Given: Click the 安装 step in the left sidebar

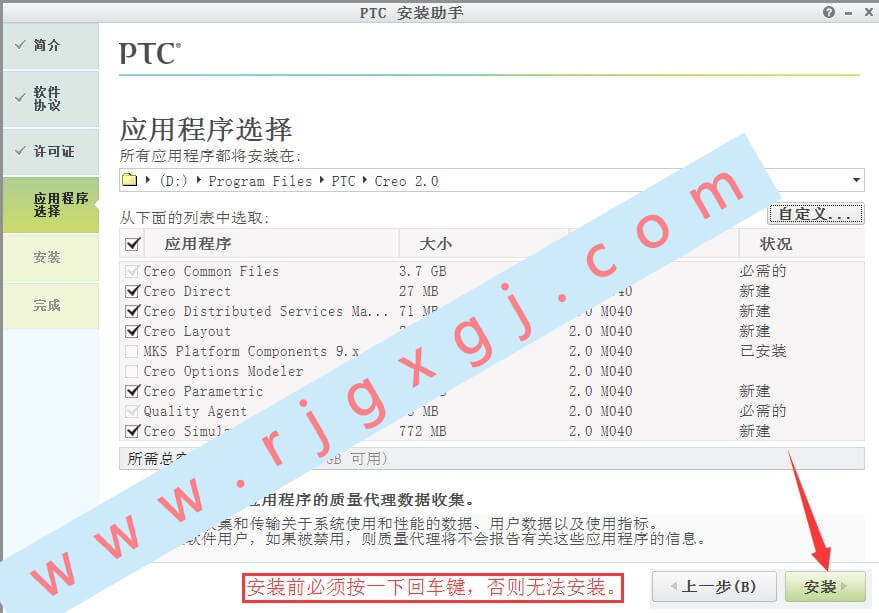Looking at the screenshot, I should pos(50,257).
